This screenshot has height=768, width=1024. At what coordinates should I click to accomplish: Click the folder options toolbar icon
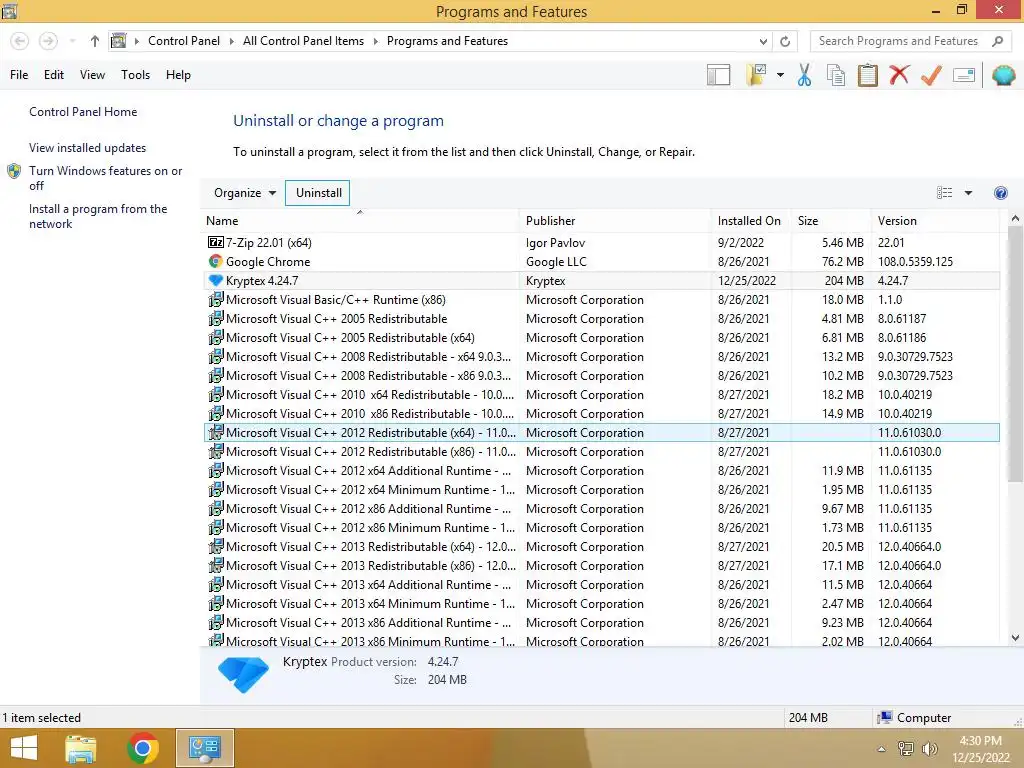(x=756, y=75)
